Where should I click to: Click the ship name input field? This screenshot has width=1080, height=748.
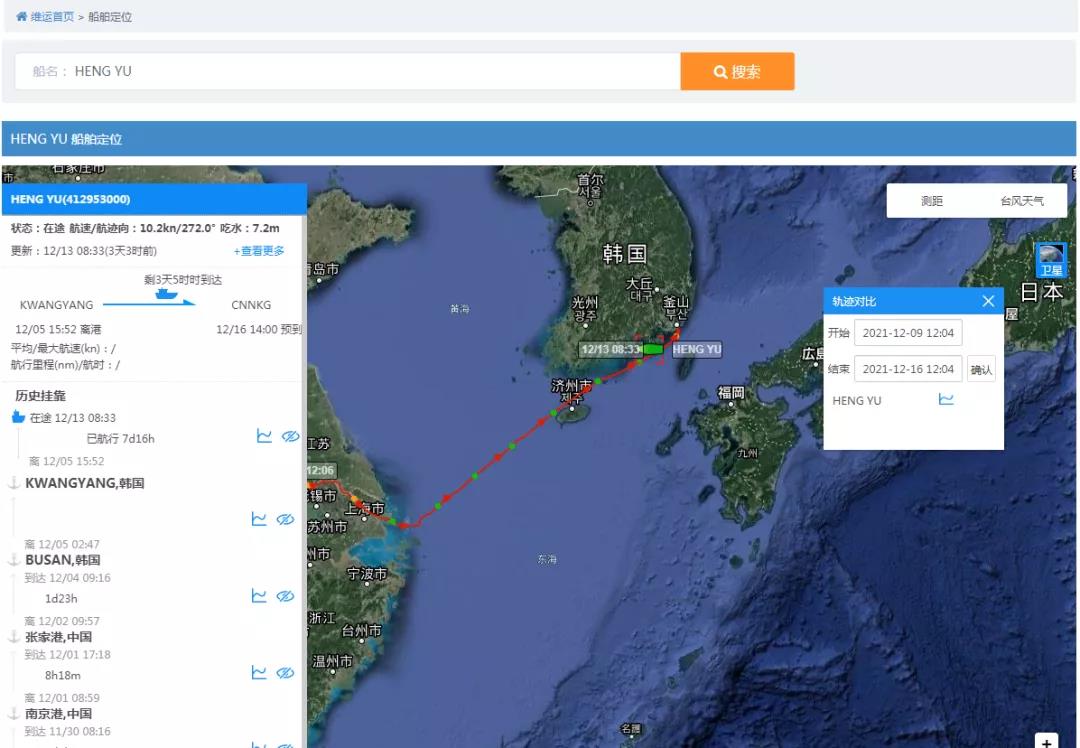[x=370, y=72]
